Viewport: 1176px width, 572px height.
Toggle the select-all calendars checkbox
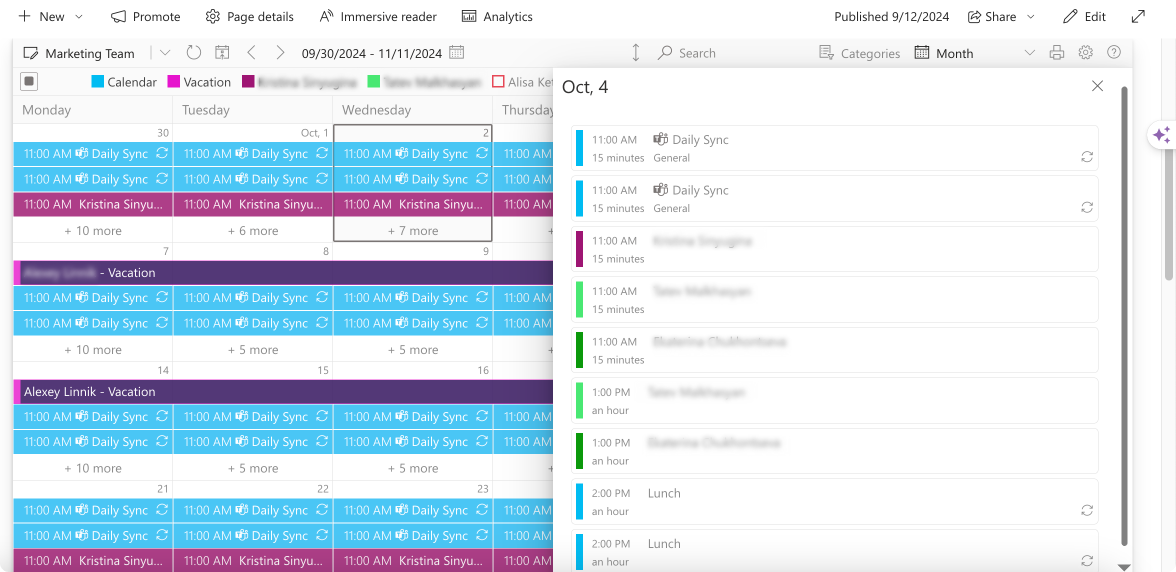(28, 81)
